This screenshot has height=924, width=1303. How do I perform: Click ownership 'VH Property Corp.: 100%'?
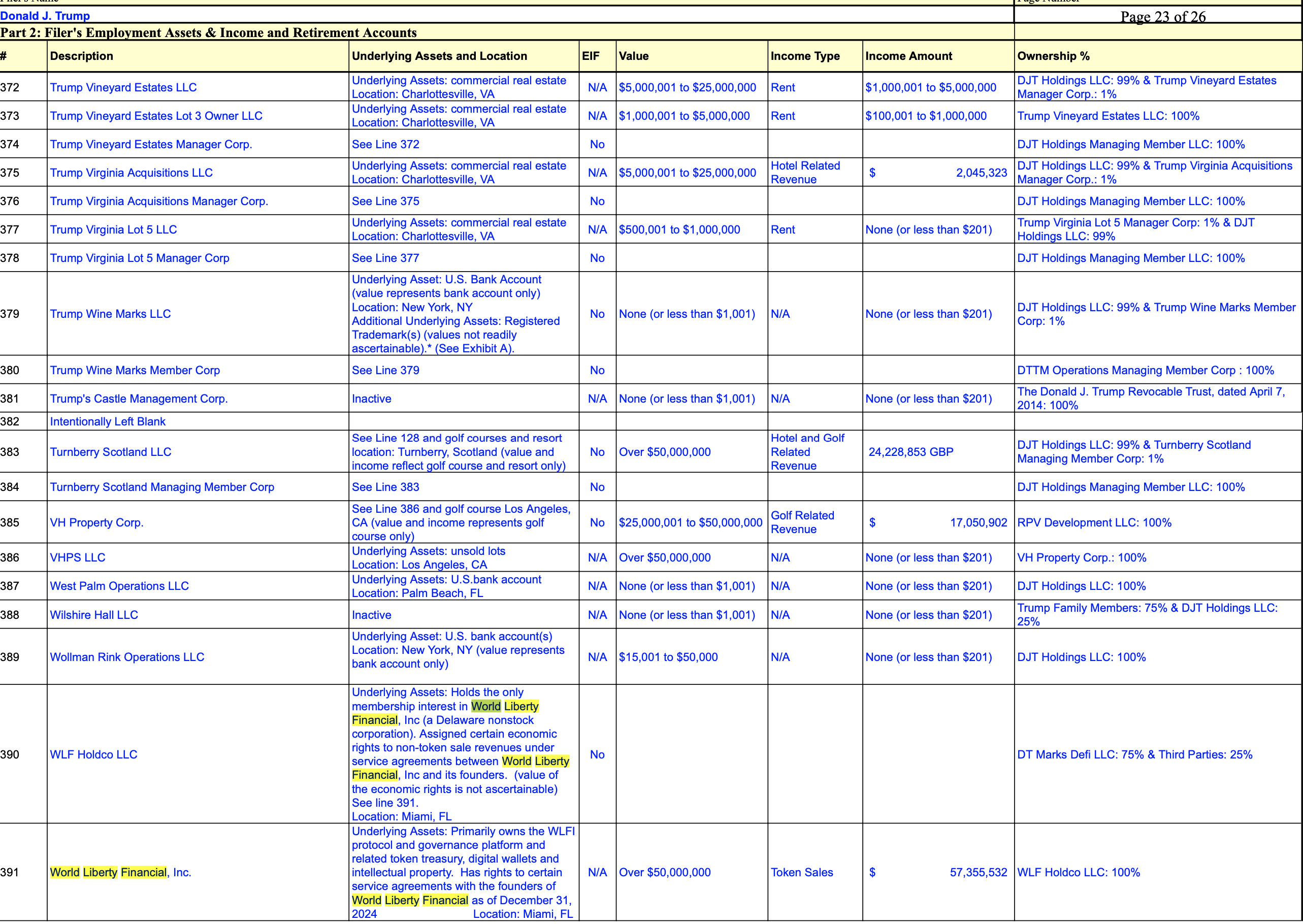click(1082, 557)
